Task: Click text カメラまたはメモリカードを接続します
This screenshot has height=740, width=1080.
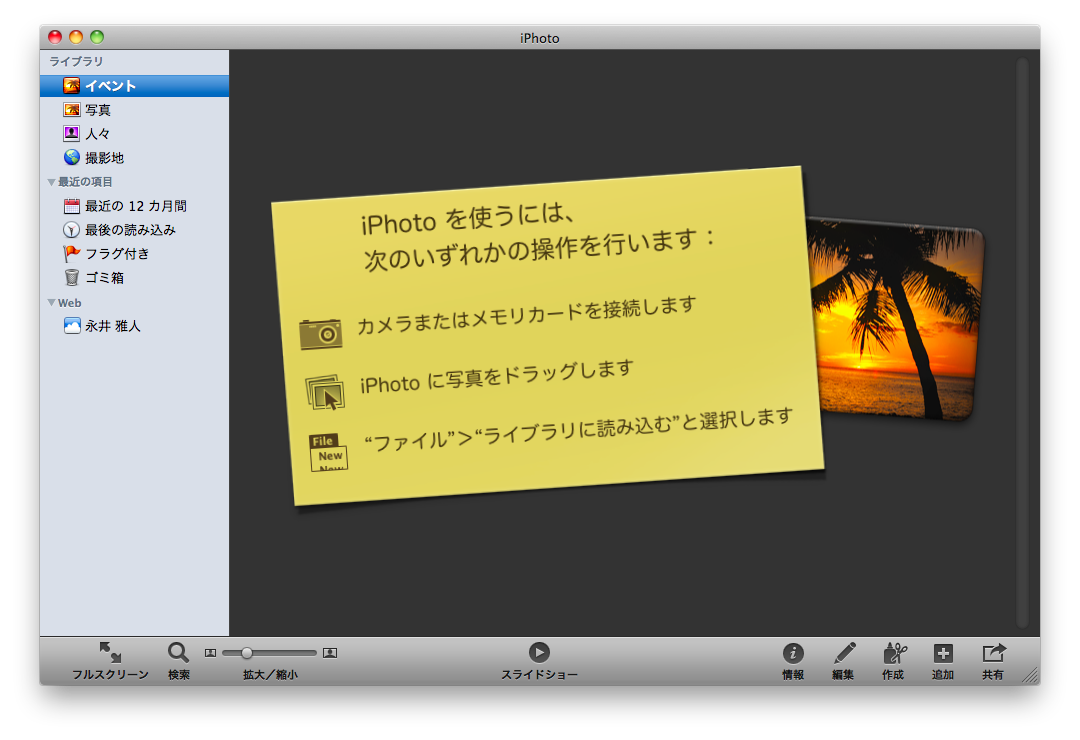Action: (527, 316)
